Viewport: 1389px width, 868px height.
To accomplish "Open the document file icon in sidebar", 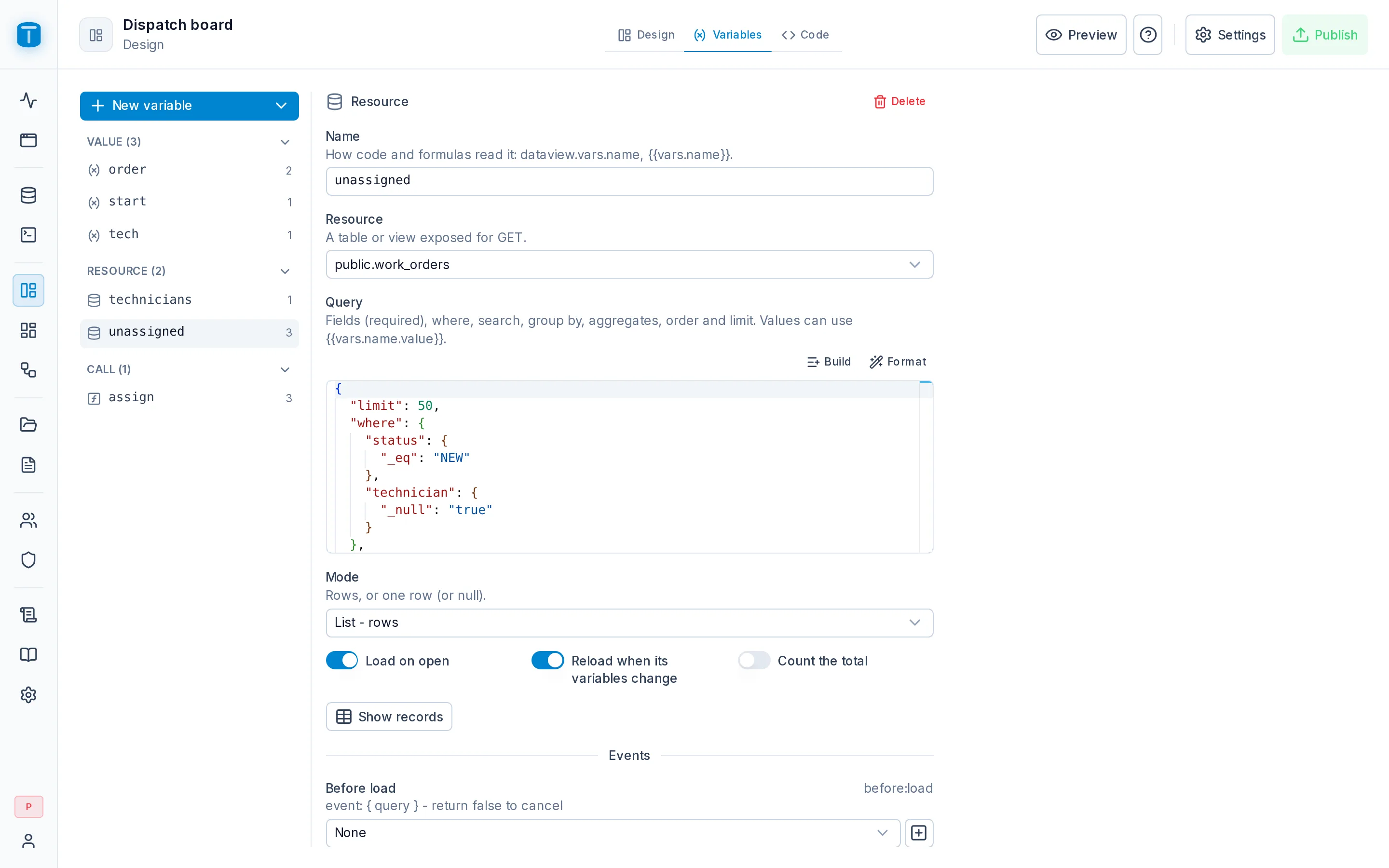I will click(28, 464).
